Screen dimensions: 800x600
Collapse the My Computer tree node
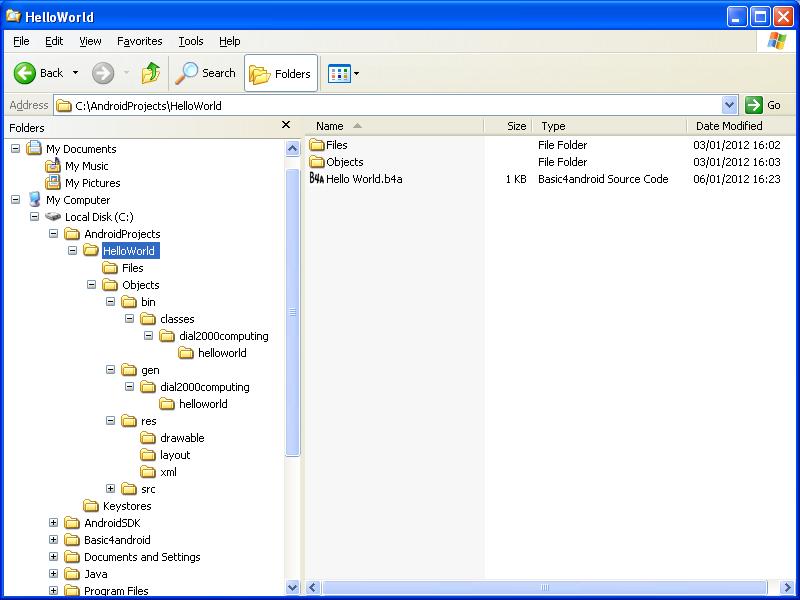pos(16,199)
